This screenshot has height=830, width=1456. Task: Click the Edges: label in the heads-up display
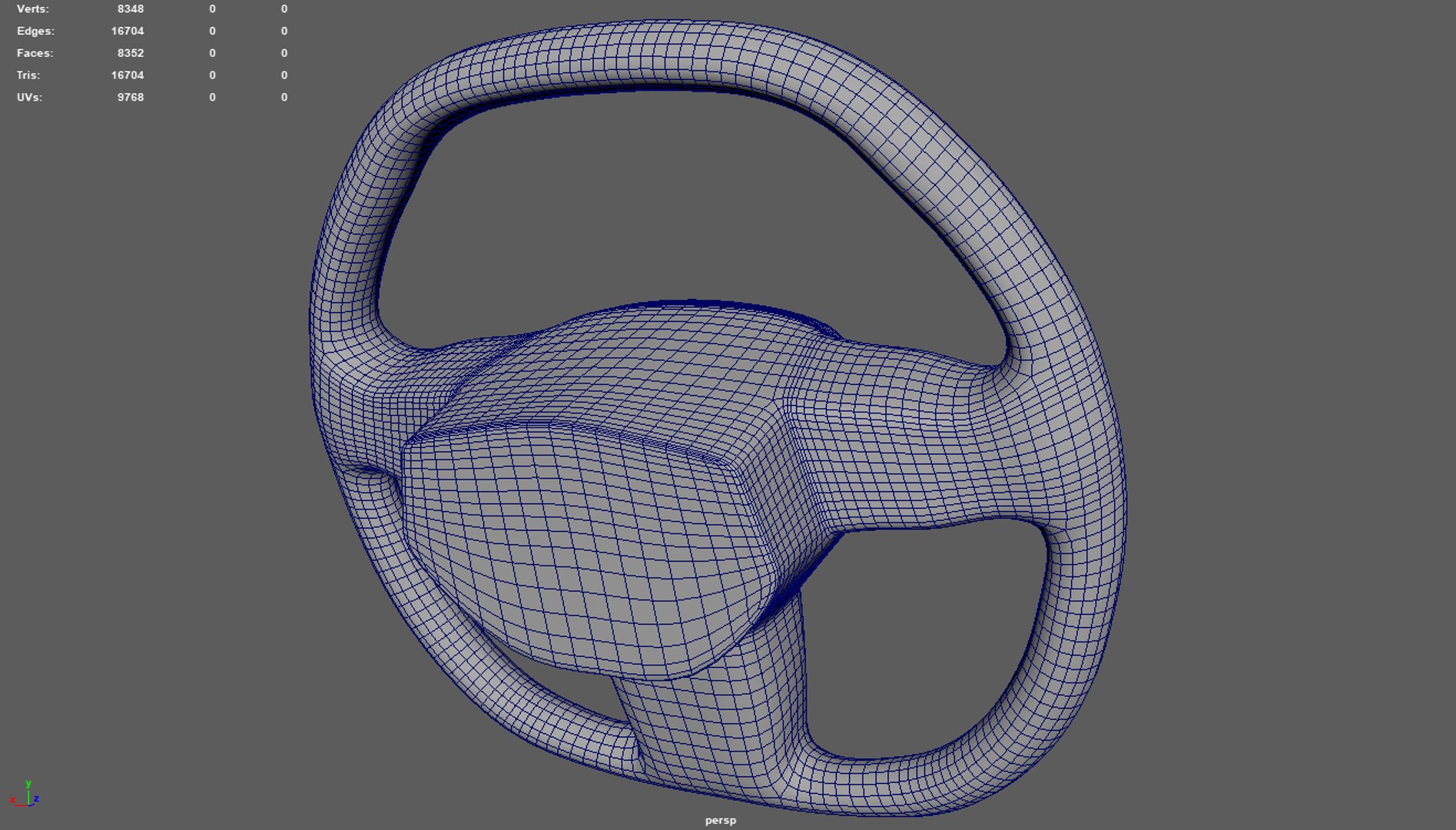pos(35,32)
